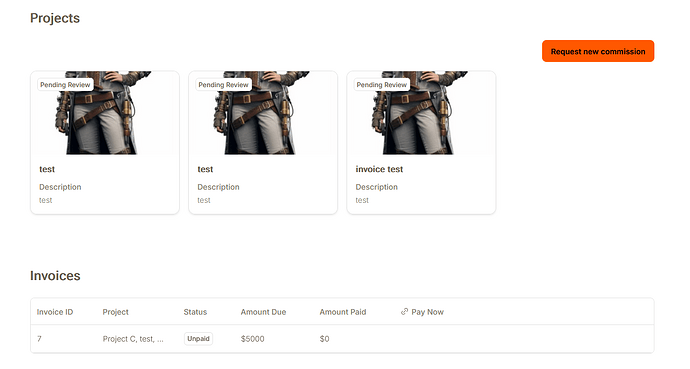690x369 pixels.
Task: Select invoice row with ID 7
Action: pyautogui.click(x=342, y=339)
